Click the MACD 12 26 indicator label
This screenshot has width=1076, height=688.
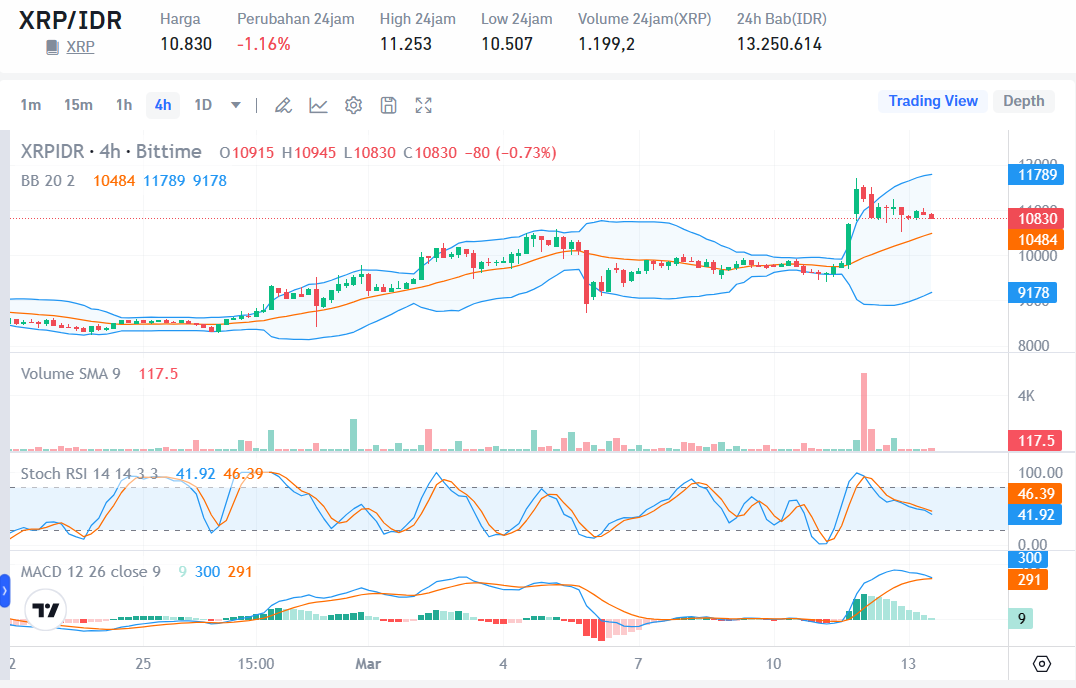click(x=91, y=572)
